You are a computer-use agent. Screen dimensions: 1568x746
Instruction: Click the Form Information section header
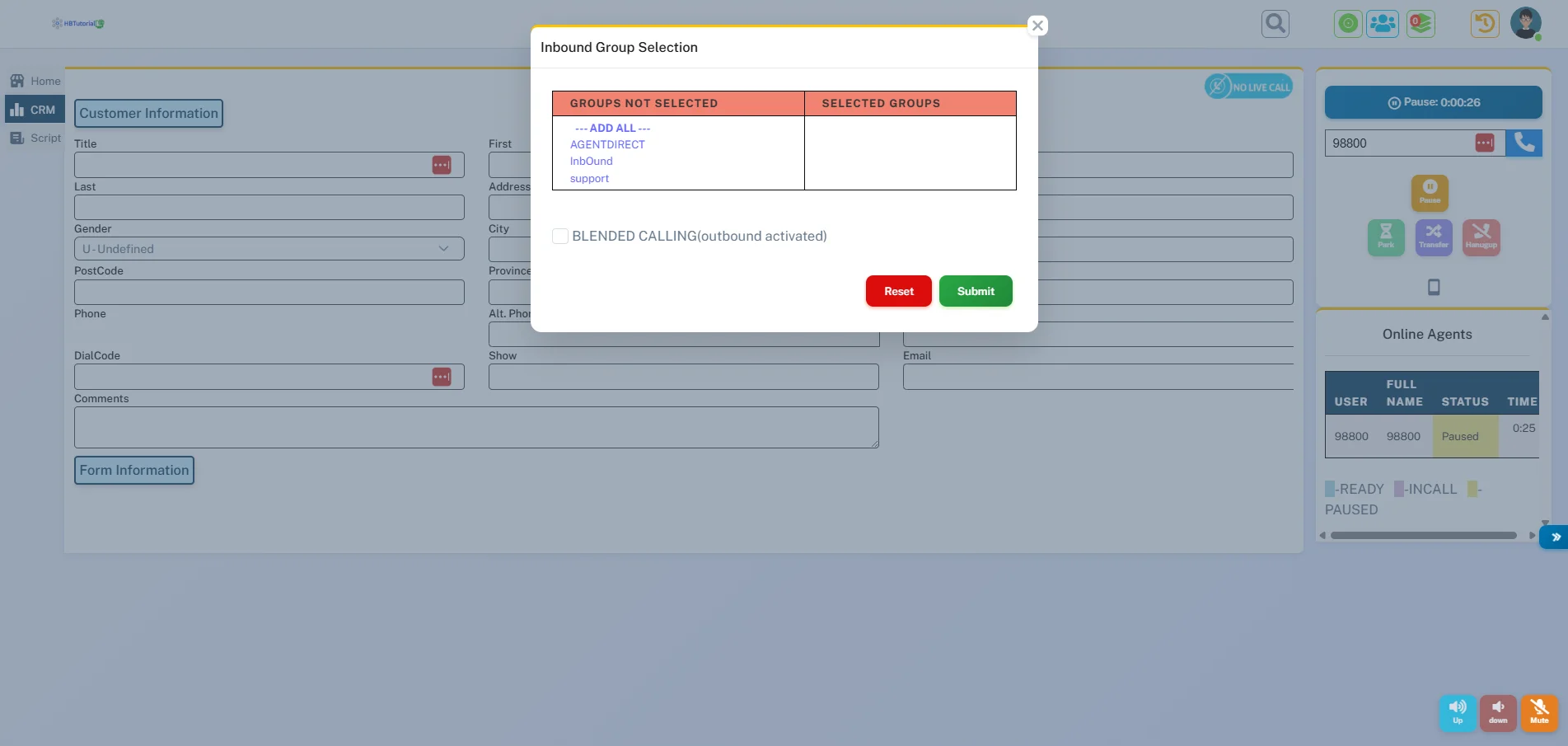click(134, 470)
